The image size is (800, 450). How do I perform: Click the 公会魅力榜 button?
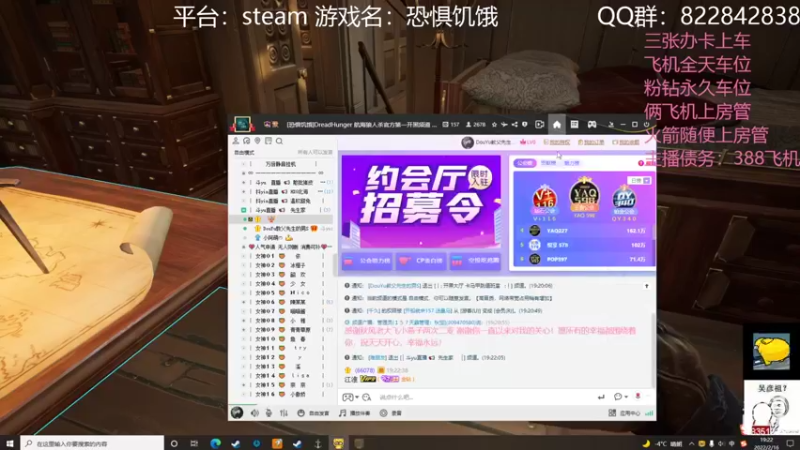(x=367, y=261)
